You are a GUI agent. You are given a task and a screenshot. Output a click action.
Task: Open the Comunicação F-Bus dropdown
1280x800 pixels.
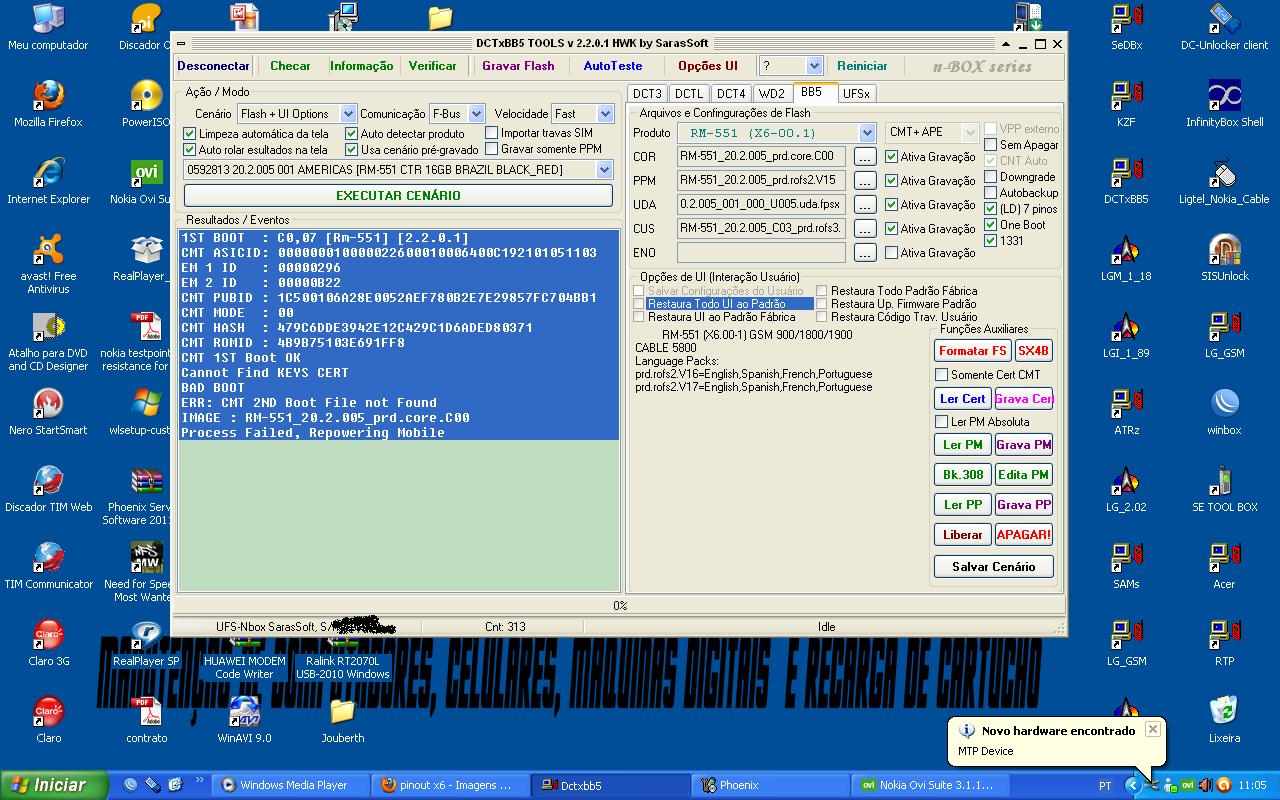(x=476, y=114)
